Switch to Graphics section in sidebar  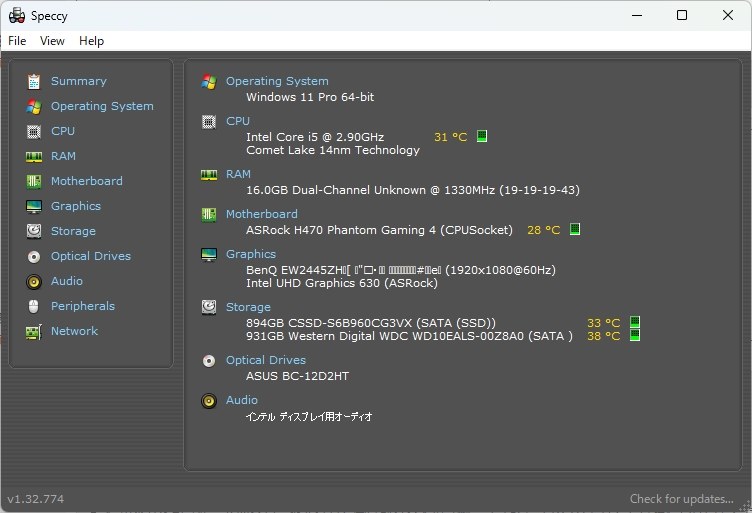click(x=76, y=206)
